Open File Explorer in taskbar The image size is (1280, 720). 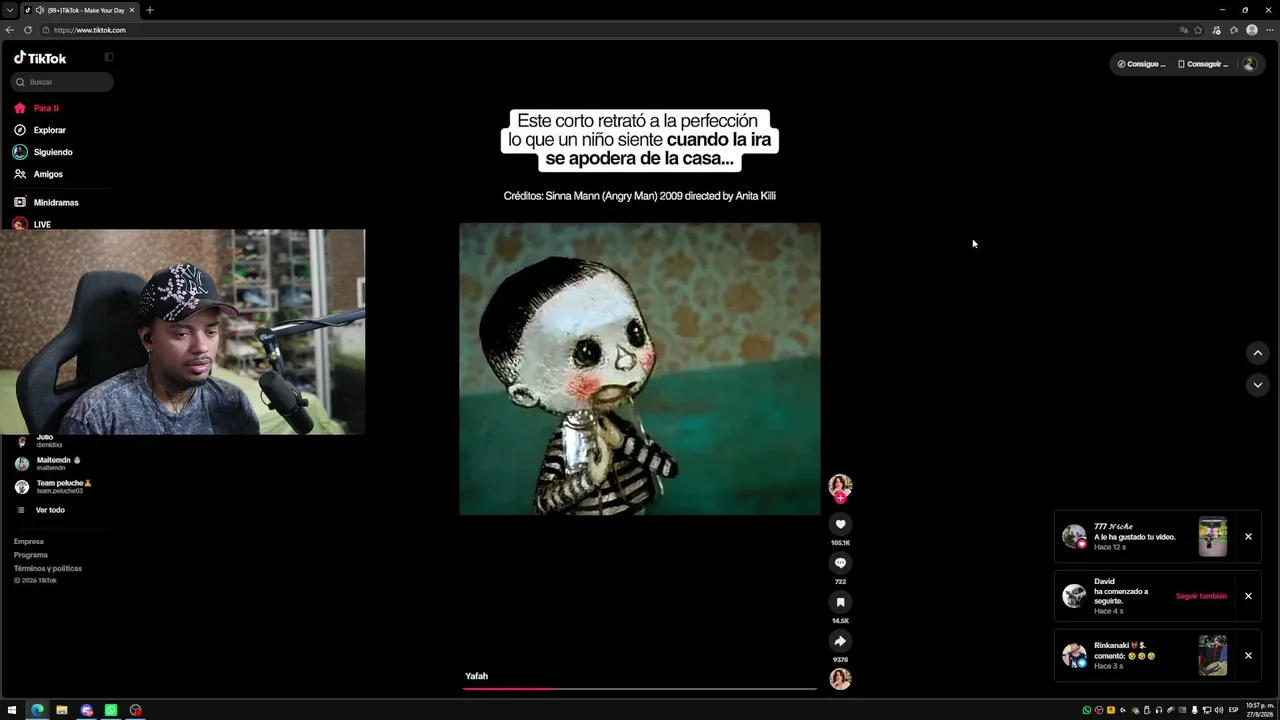[62, 710]
